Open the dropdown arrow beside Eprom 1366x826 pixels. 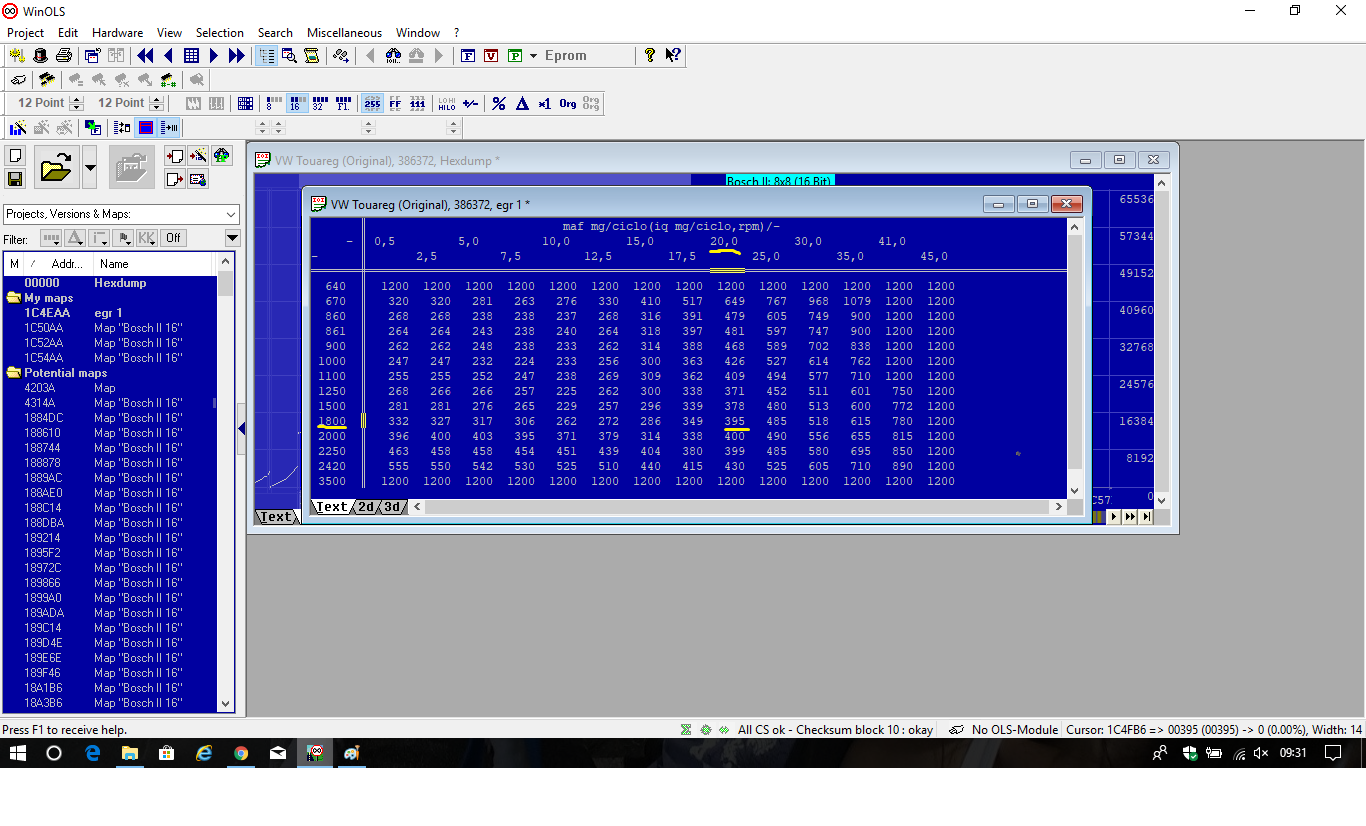pos(534,56)
